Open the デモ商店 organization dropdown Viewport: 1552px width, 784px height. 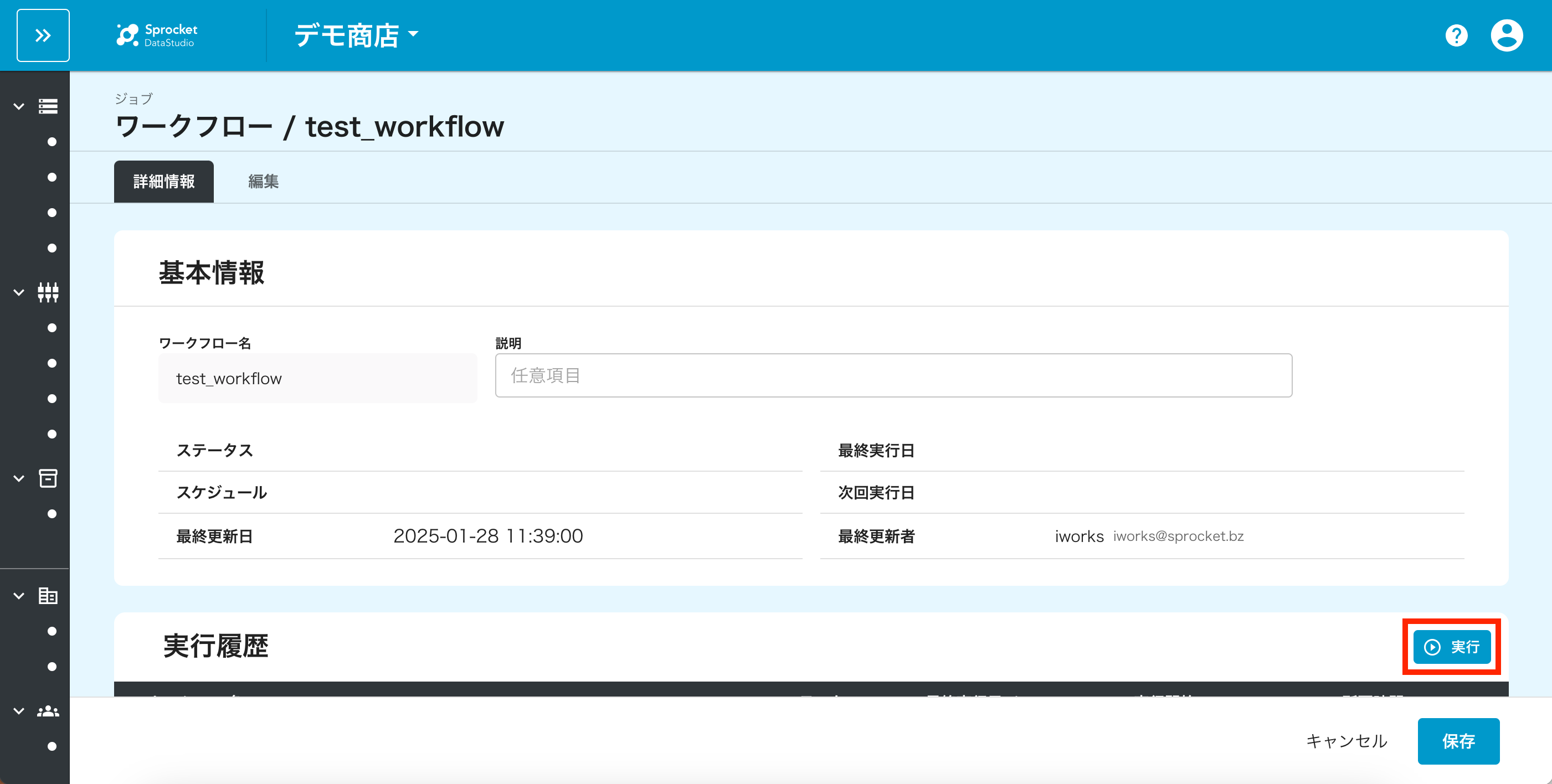[356, 35]
